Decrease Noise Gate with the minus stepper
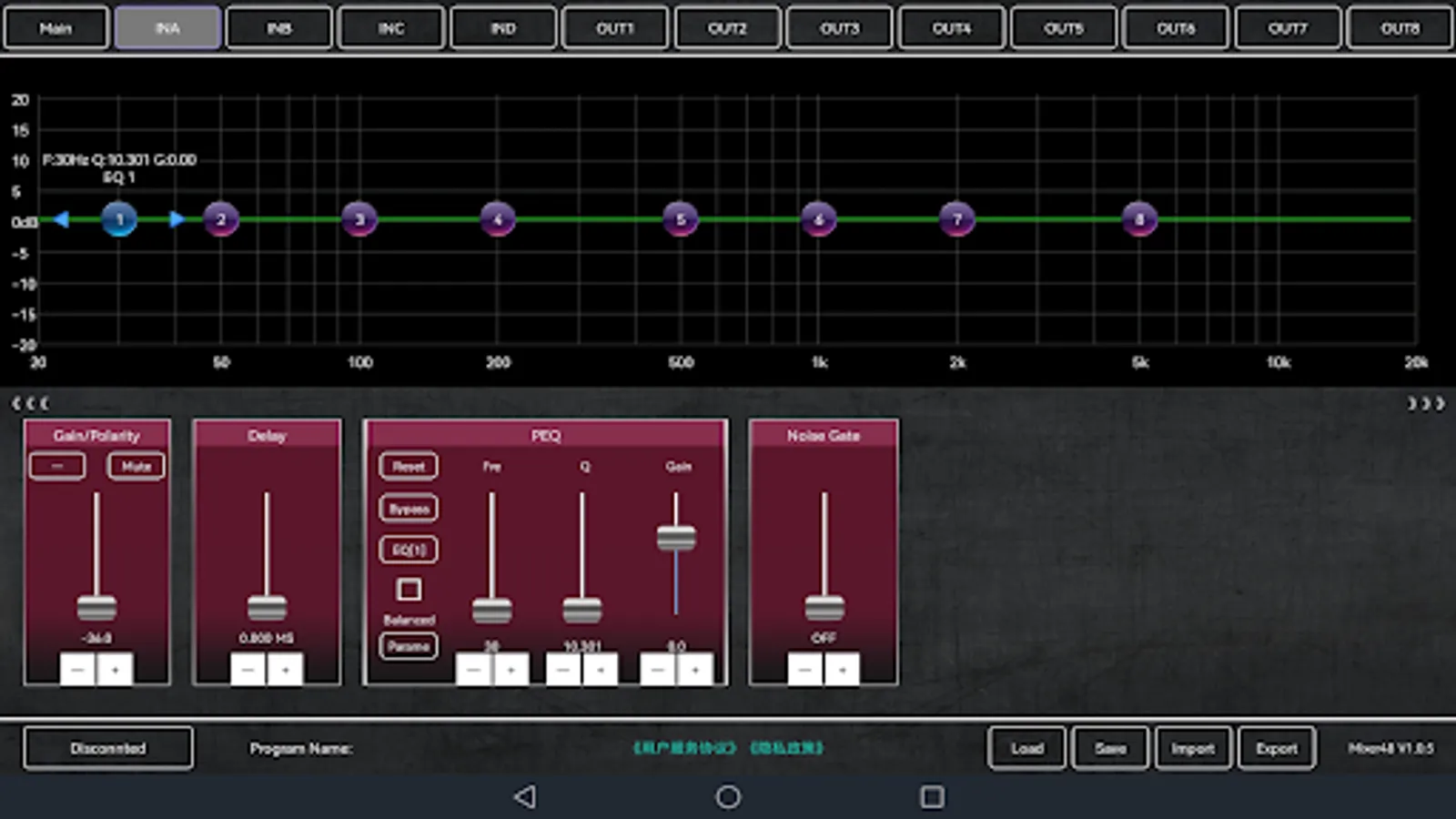This screenshot has height=819, width=1456. tap(805, 670)
